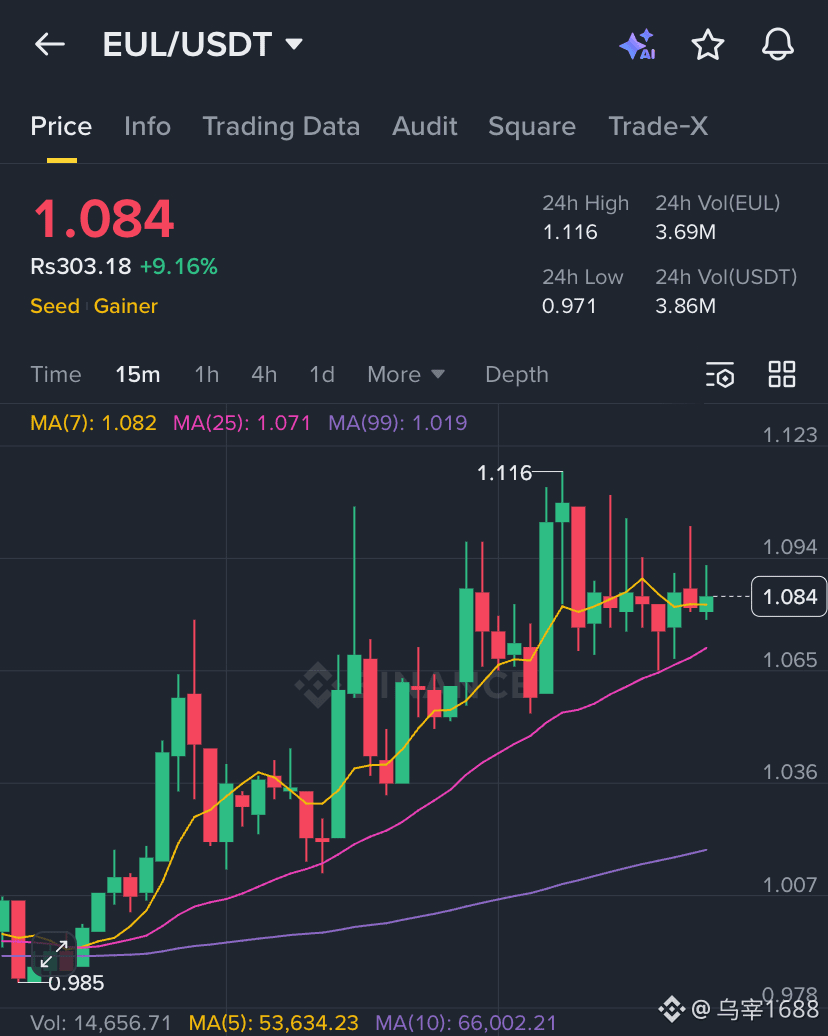The image size is (828, 1036).
Task: Tap the volume MA(5): 53,634.23 label
Action: pos(274,1023)
